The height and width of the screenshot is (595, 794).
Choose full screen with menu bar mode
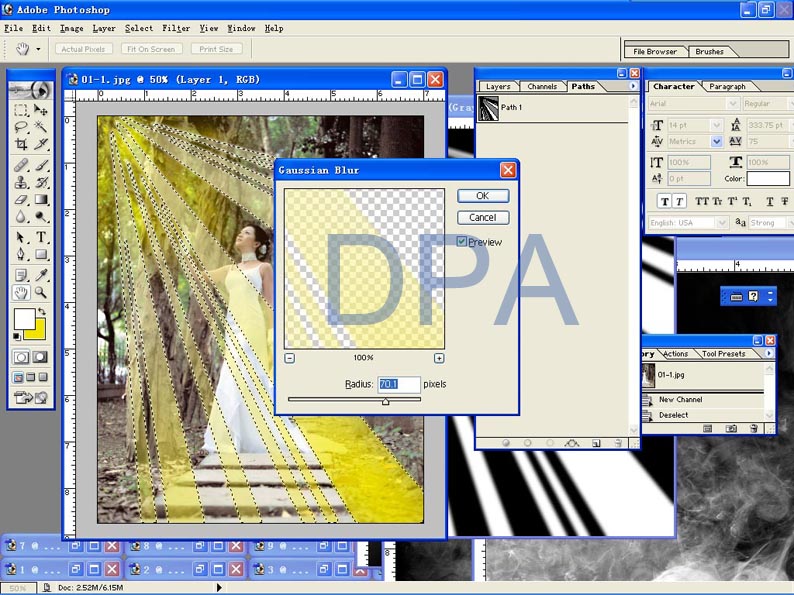[30, 377]
